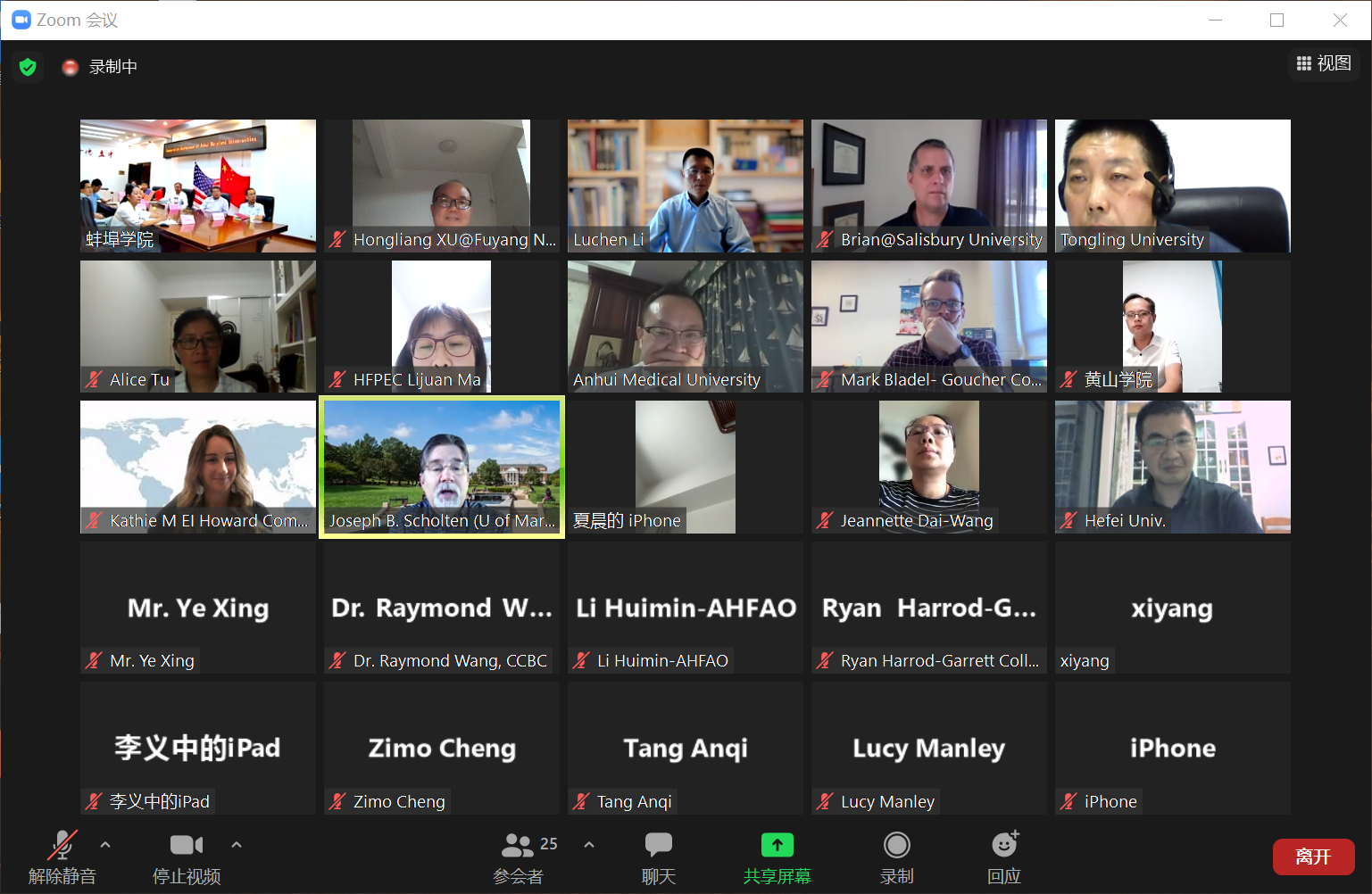Select Joseph B. Scholten's highlighted video tile

point(442,467)
